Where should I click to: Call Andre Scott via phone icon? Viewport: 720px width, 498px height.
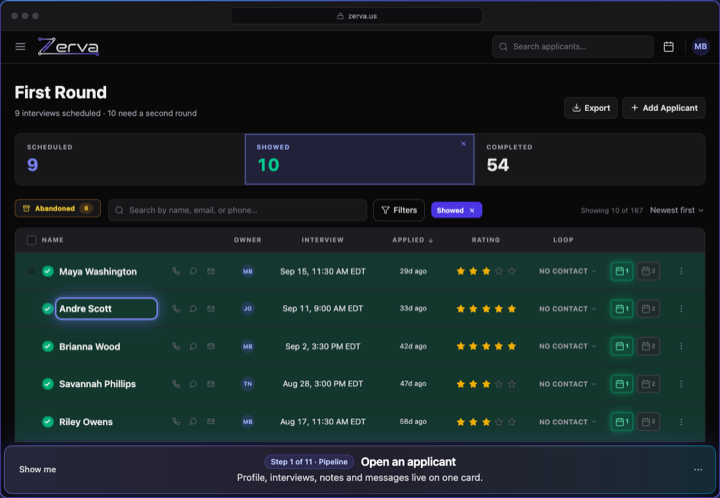click(x=176, y=308)
